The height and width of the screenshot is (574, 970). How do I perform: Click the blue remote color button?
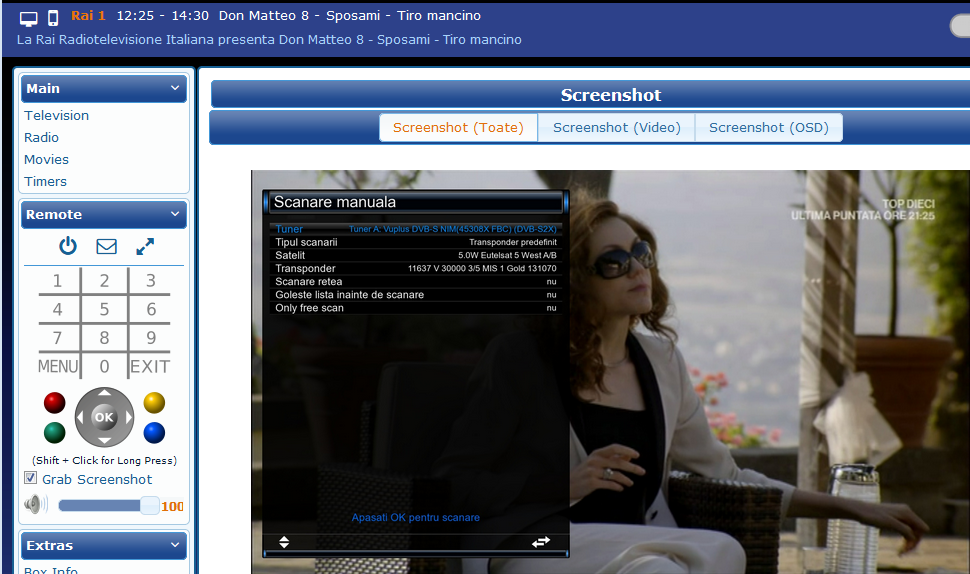click(154, 432)
